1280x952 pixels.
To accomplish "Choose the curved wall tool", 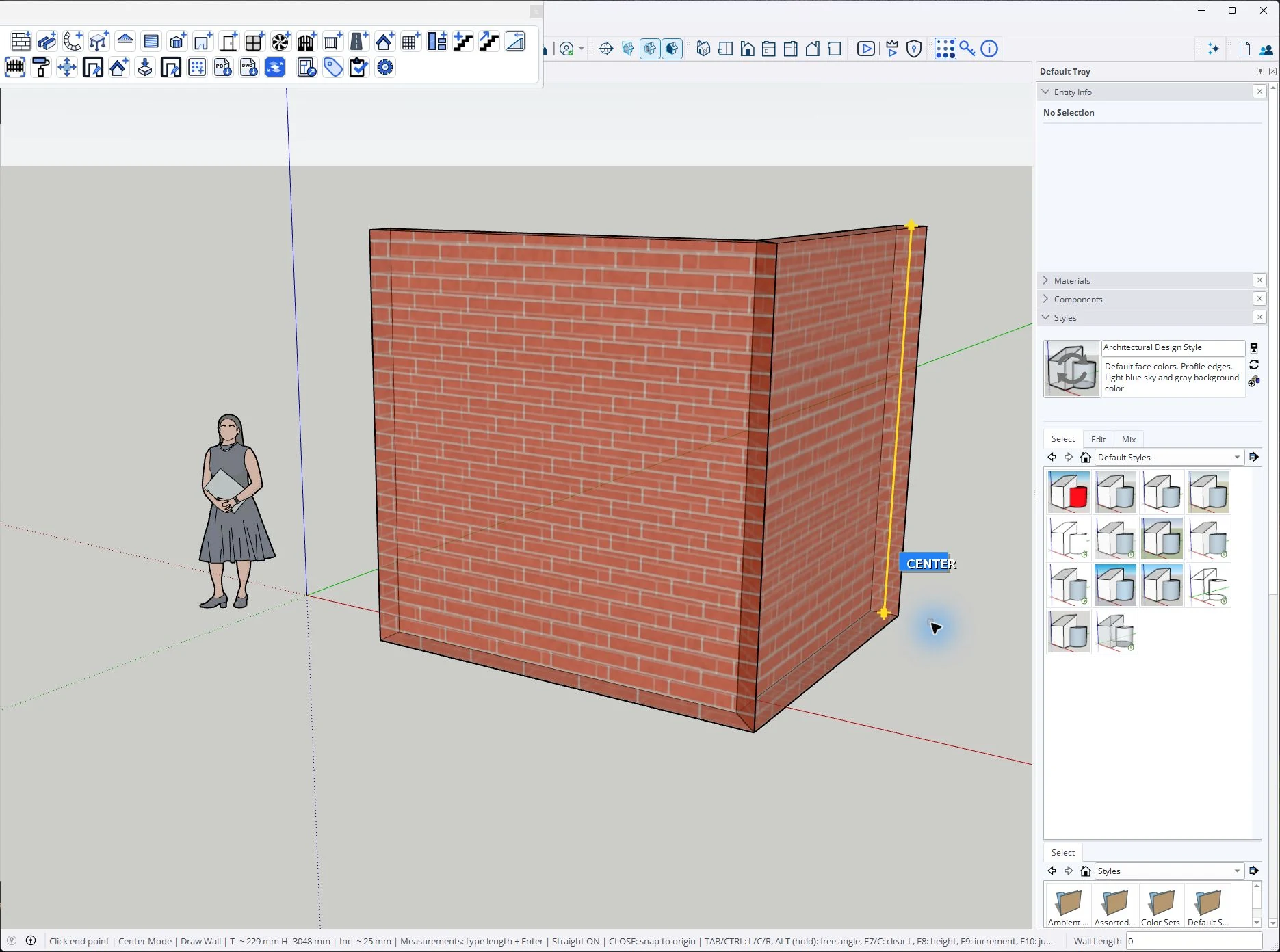I will click(73, 42).
